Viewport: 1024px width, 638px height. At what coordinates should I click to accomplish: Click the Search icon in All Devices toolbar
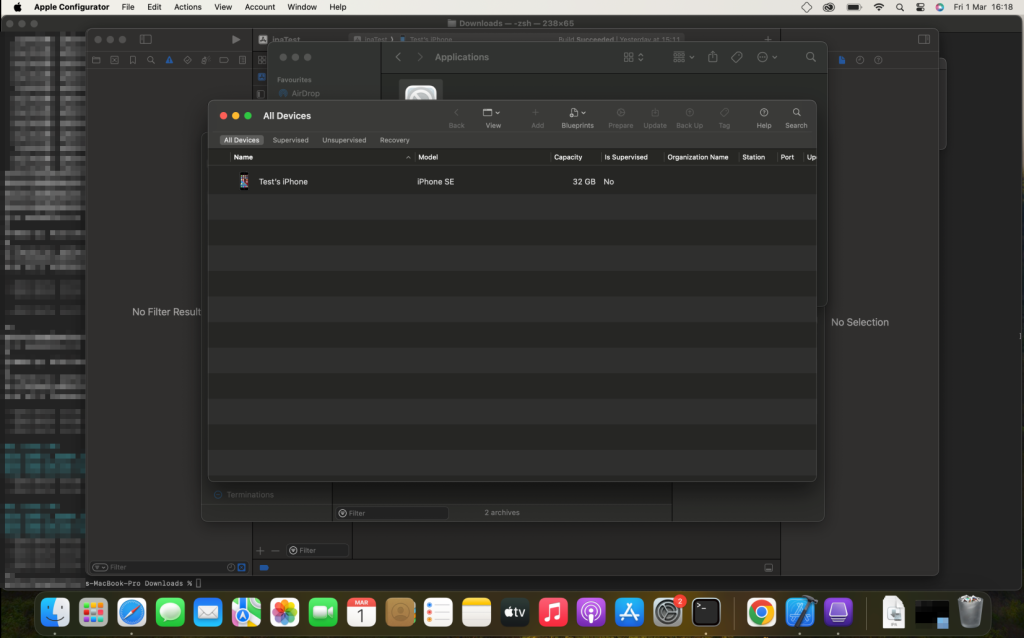[796, 113]
